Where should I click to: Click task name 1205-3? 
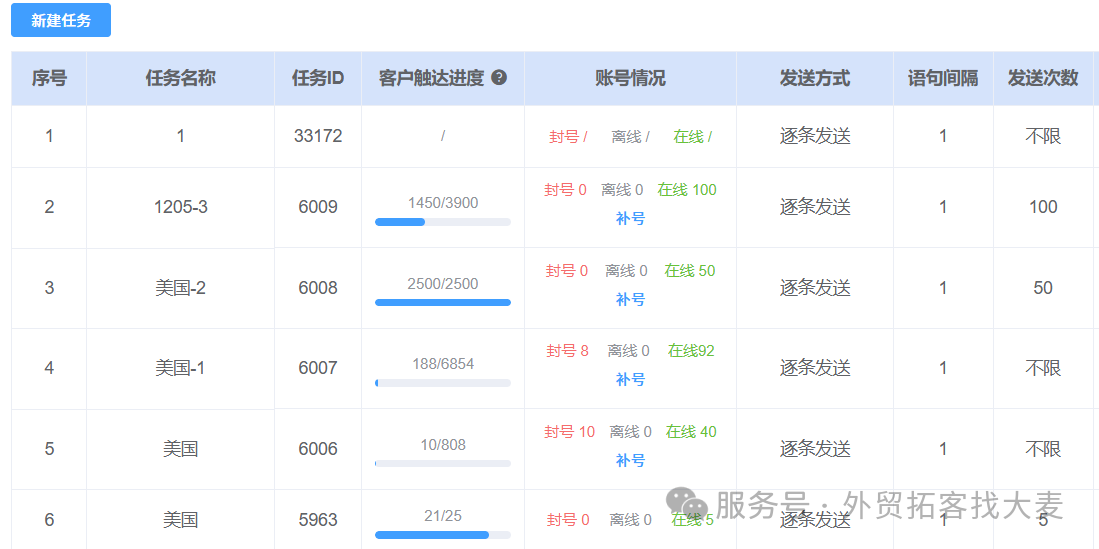181,207
